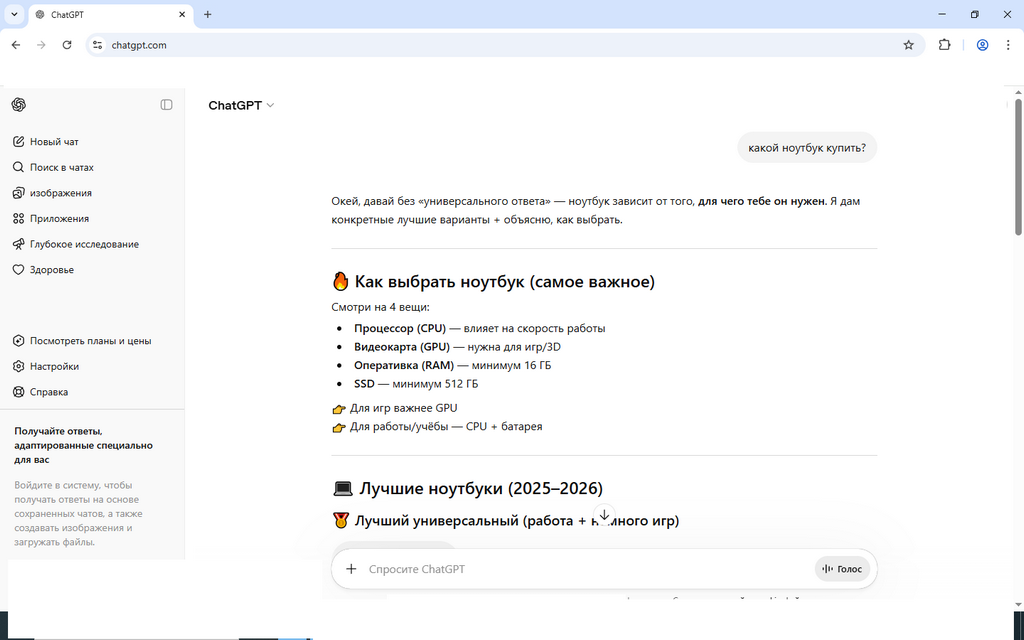This screenshot has width=1024, height=640.
Task: Expand the tab search chevron in browser
Action: [x=14, y=15]
